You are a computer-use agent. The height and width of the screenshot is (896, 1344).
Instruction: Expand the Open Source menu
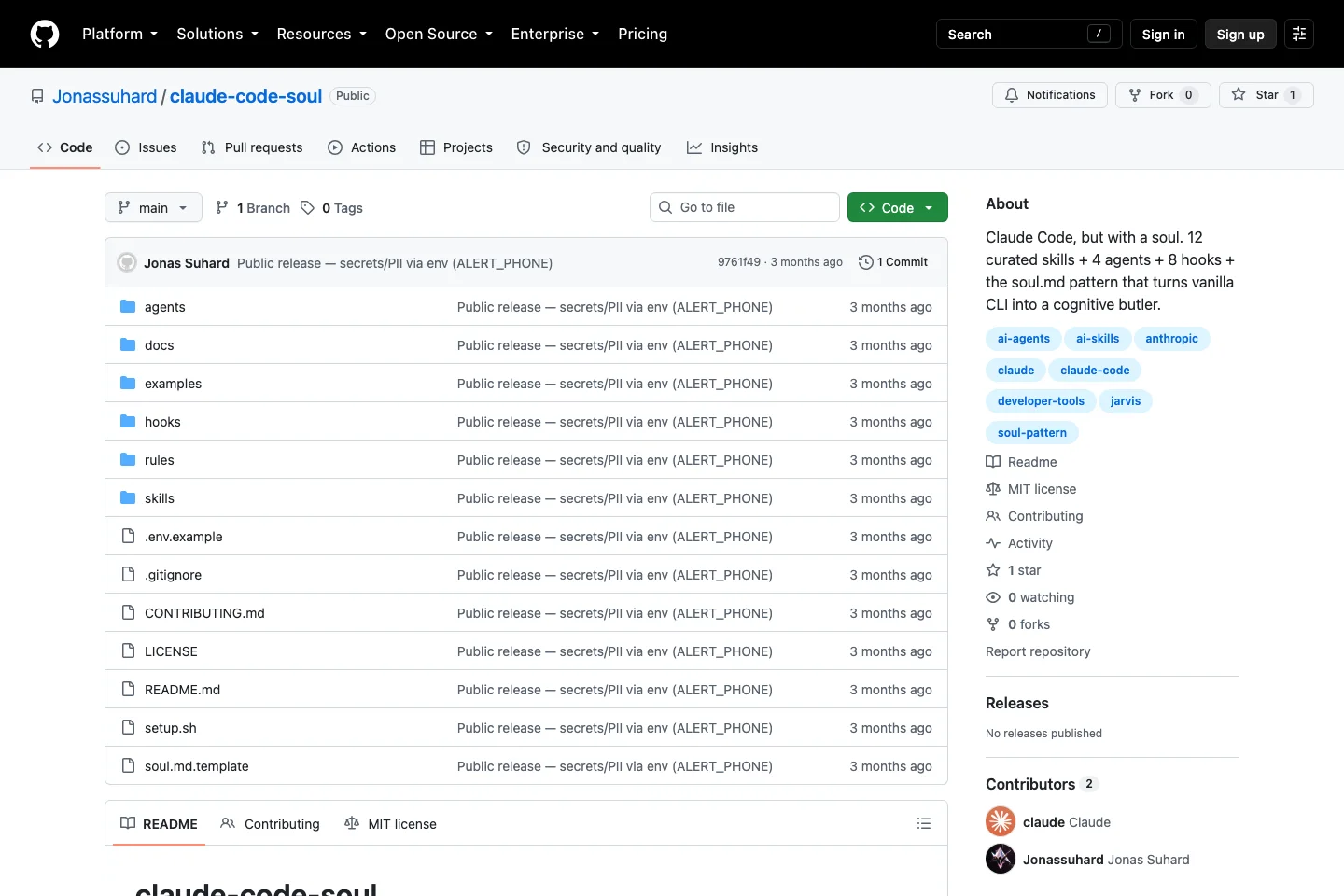point(439,34)
